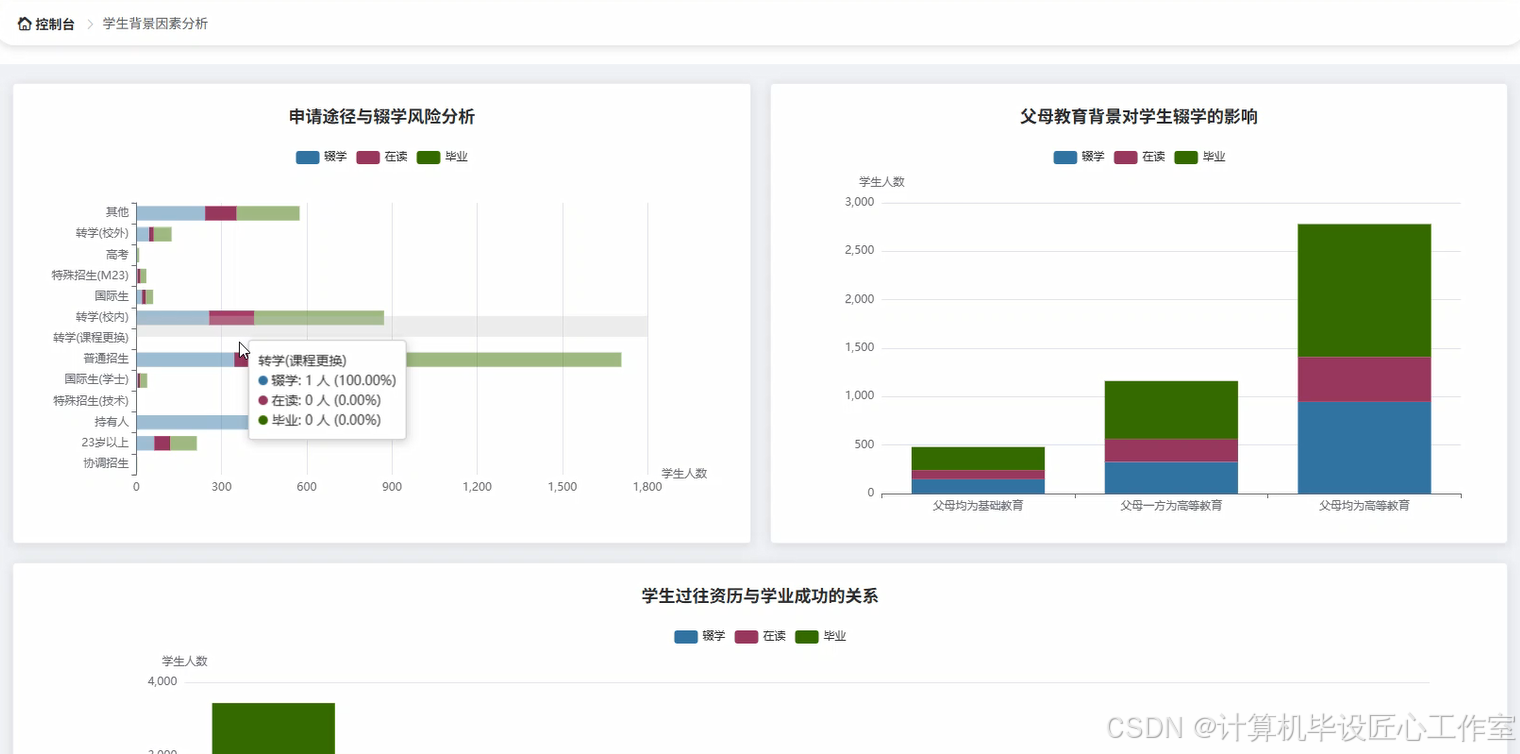Screen dimensions: 1520x754
Task: Click the 转学(课程更换) y-axis label
Action: 90,338
